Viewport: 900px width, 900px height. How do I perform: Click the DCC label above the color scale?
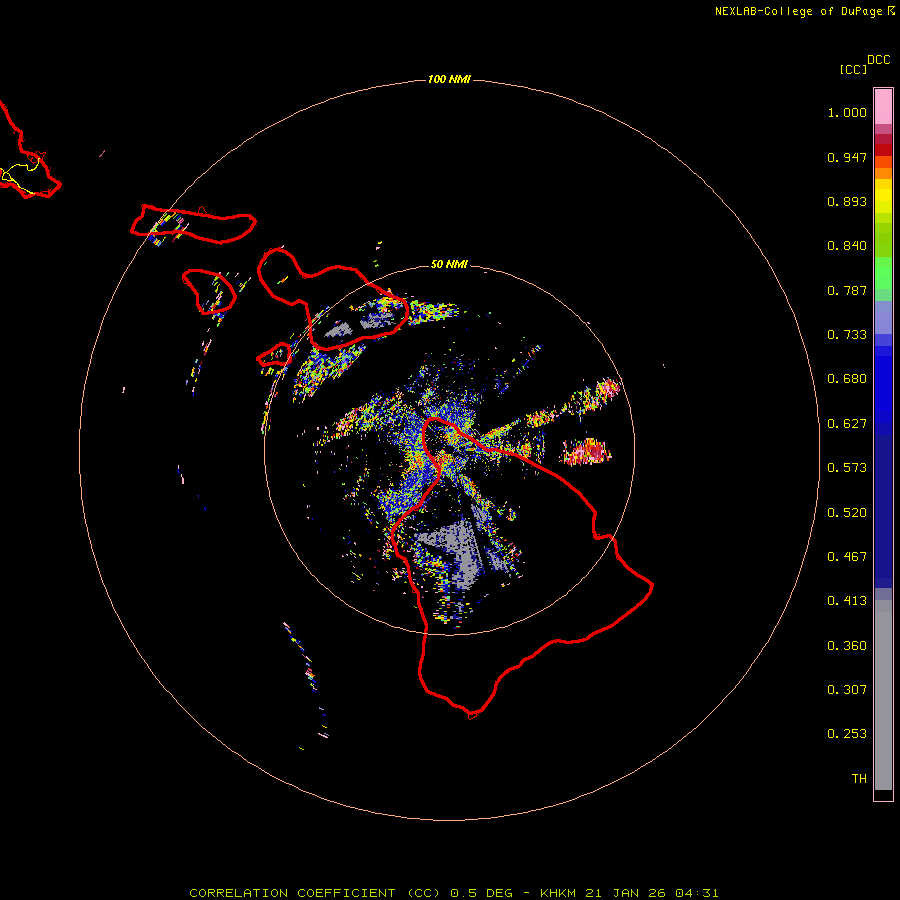click(879, 60)
